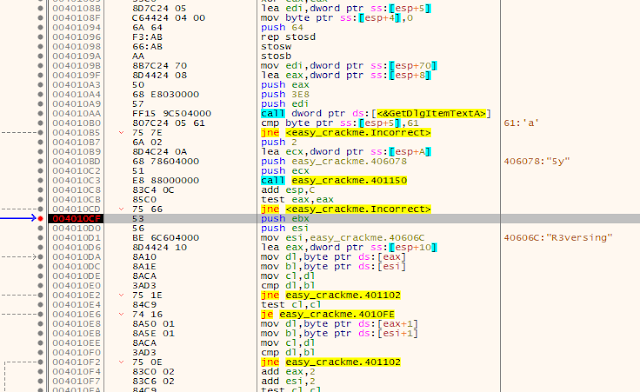Select jne Incorrect instruction at 004010CD
This screenshot has width=640, height=392.
[x=346, y=209]
